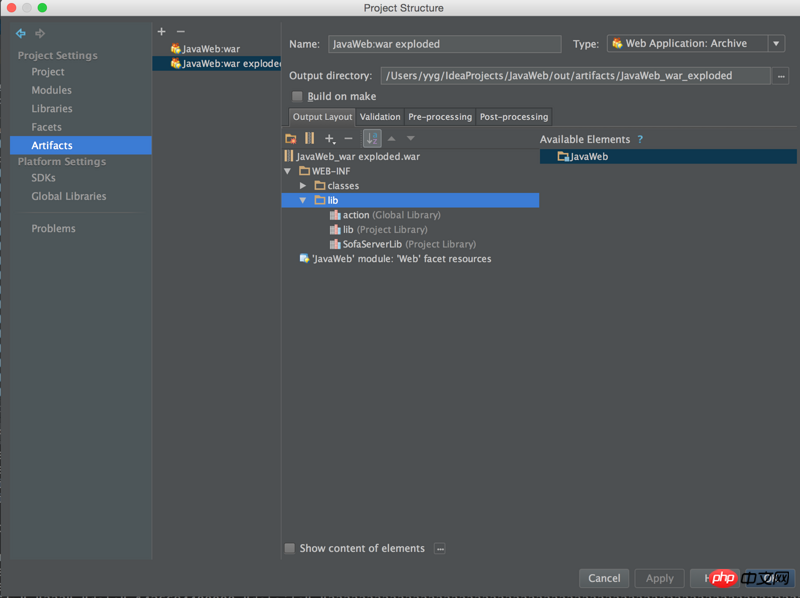Select action Global Library entry
This screenshot has width=800, height=598.
tap(386, 215)
